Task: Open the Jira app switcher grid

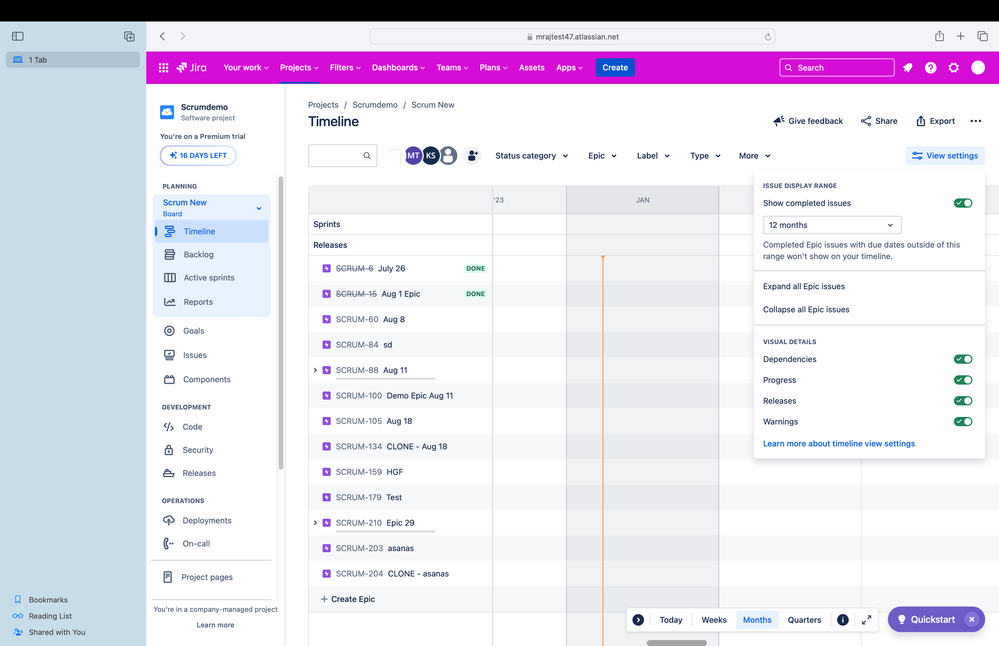Action: tap(163, 68)
